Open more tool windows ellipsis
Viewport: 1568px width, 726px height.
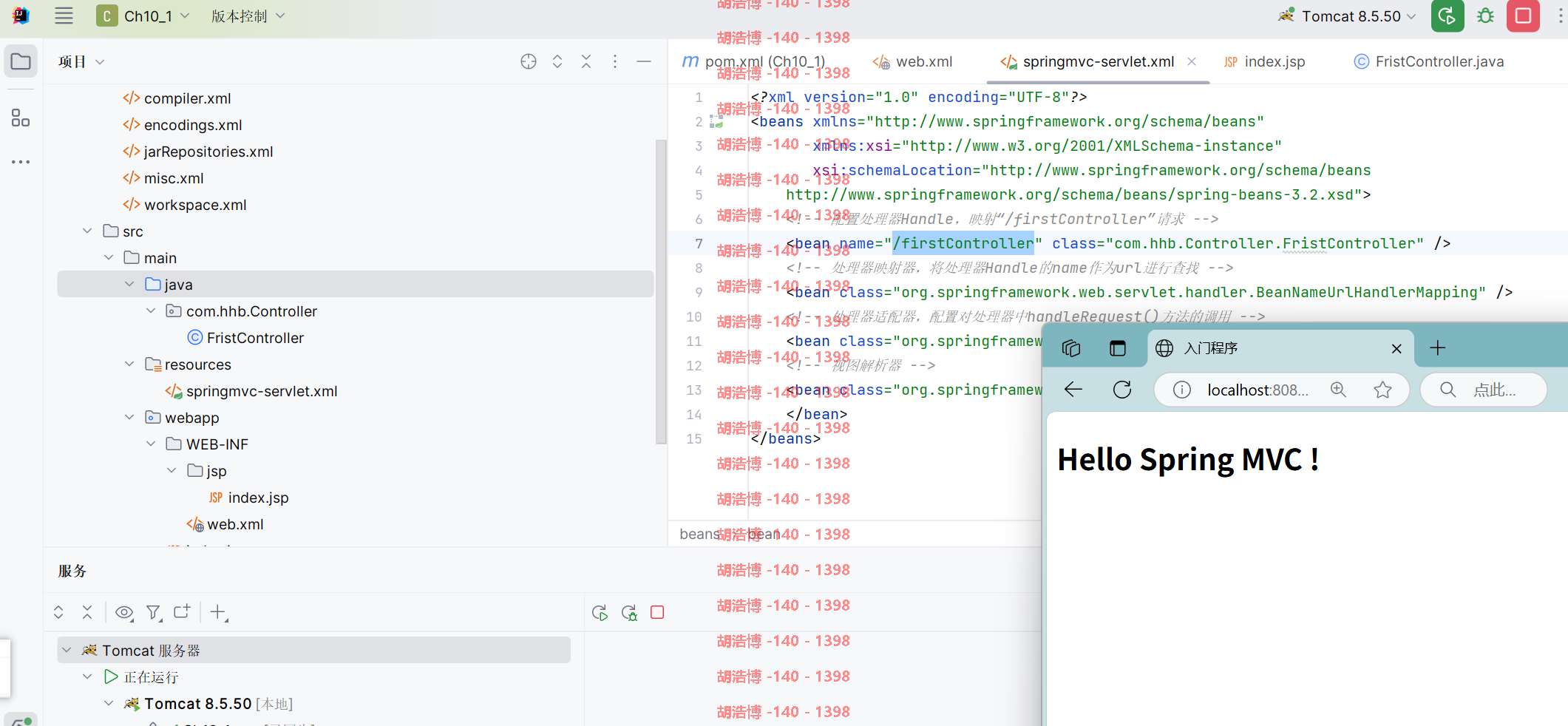tap(21, 161)
